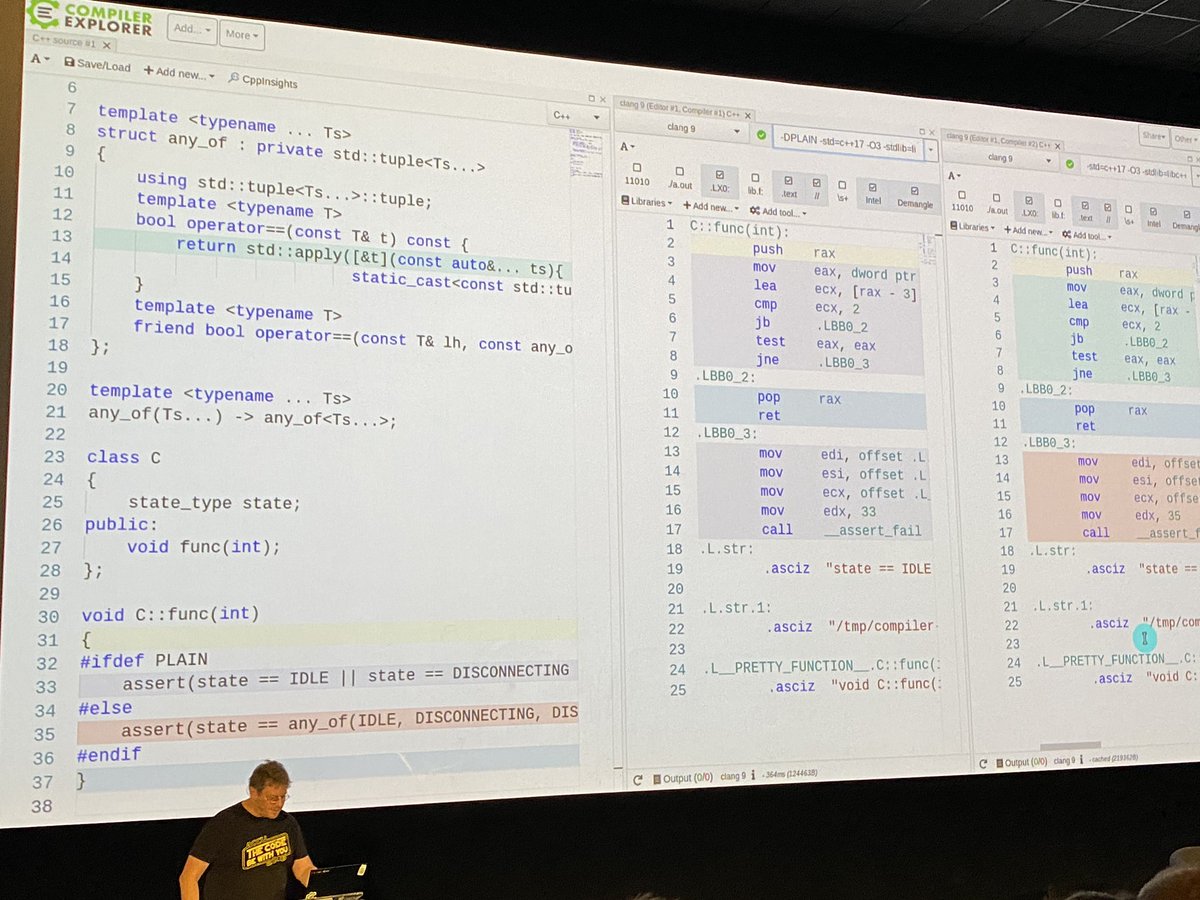1200x900 pixels.
Task: Open CppInsights from editor toolbar
Action: point(263,81)
